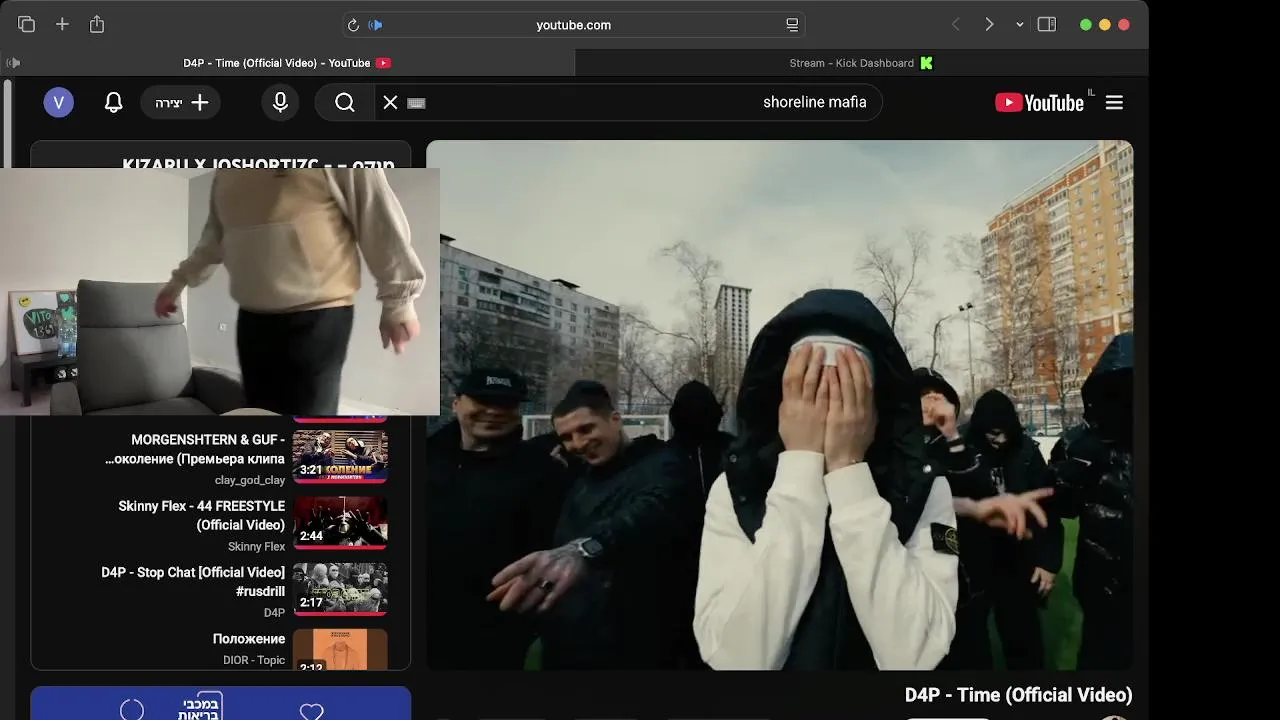Open the Положение album art thumbnail
This screenshot has height=720, width=1280.
click(x=340, y=649)
